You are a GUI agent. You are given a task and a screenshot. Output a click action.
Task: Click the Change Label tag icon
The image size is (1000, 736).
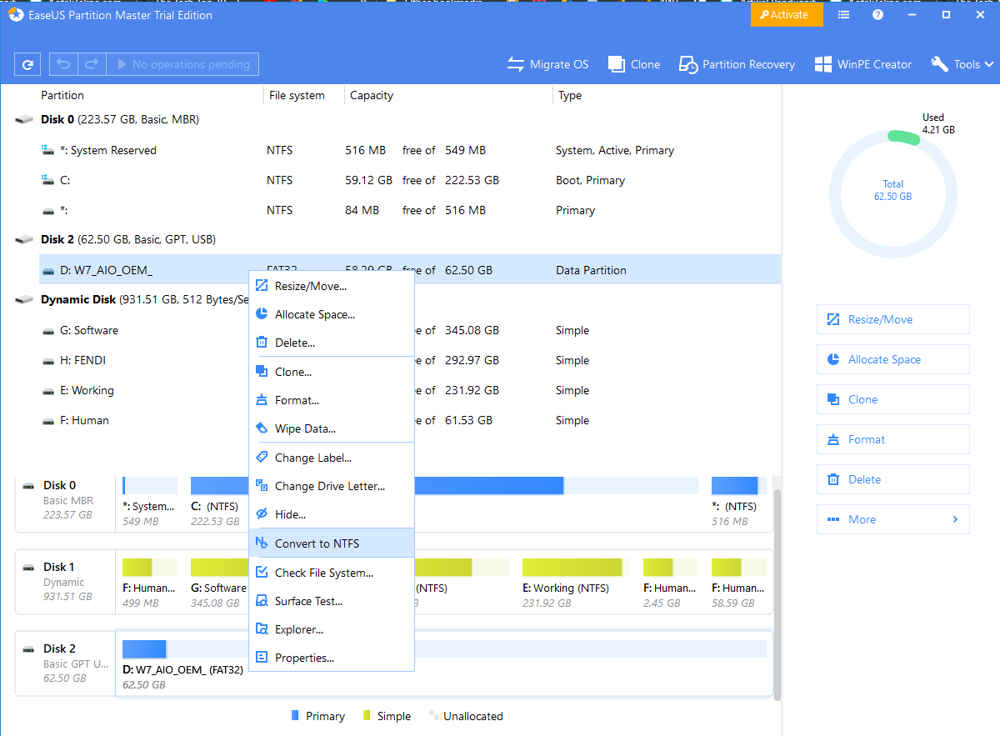pos(261,457)
